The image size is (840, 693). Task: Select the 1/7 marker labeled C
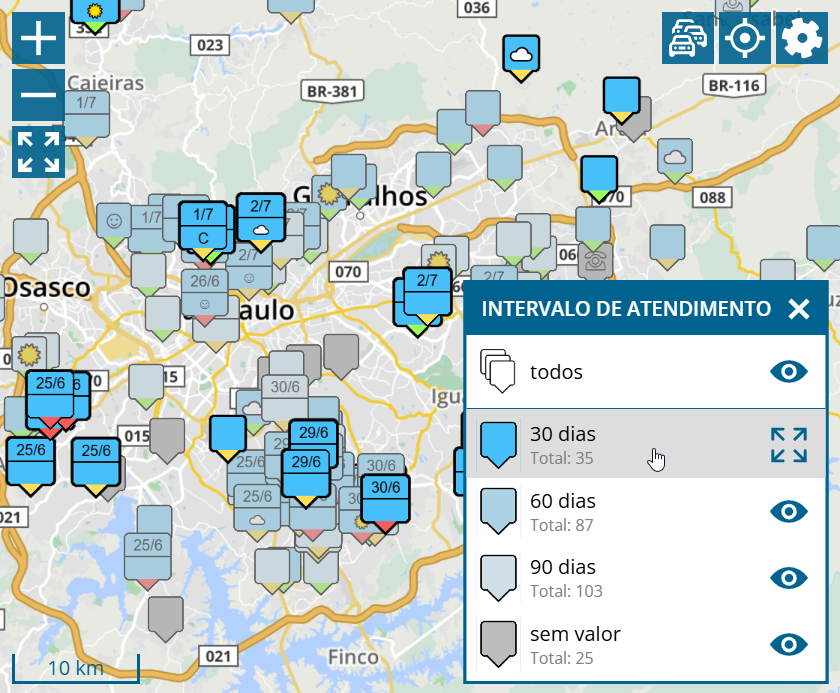click(203, 229)
